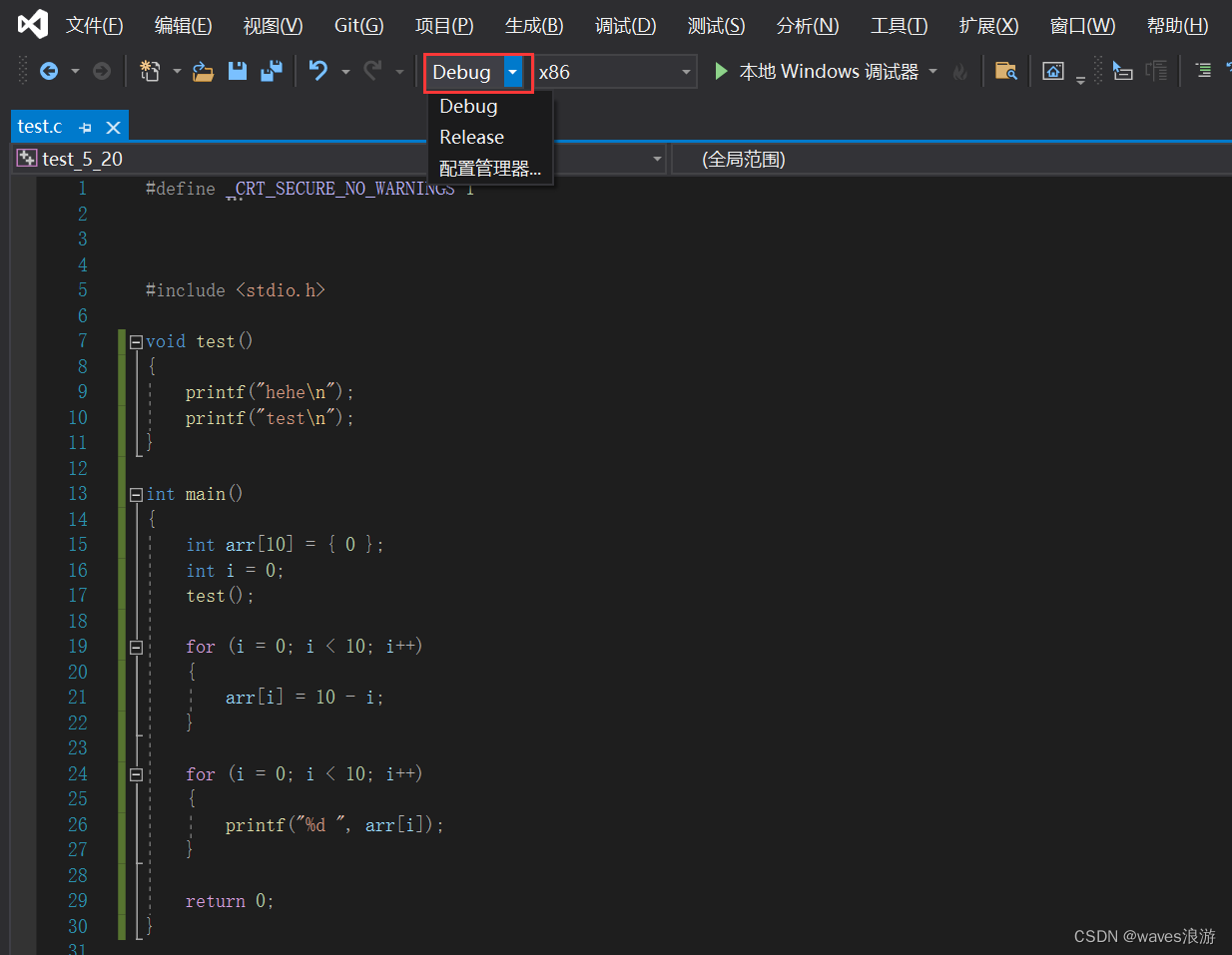Click line number 15 in the gutter
Viewport: 1232px width, 955px height.
[x=78, y=545]
